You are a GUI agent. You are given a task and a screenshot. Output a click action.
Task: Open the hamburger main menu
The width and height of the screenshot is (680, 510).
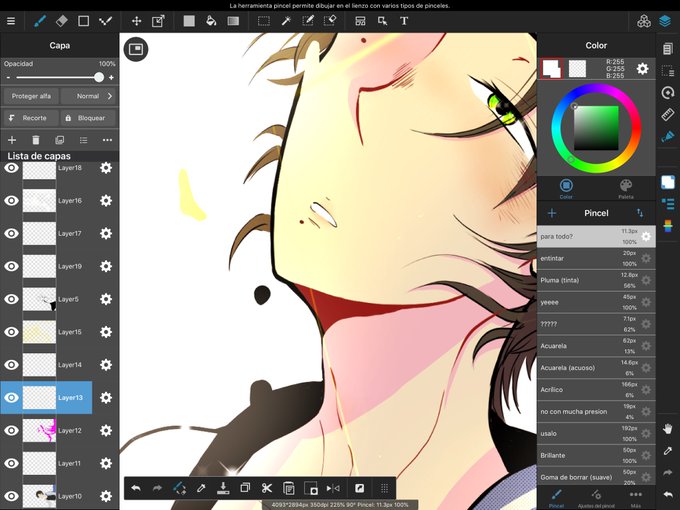click(x=11, y=21)
